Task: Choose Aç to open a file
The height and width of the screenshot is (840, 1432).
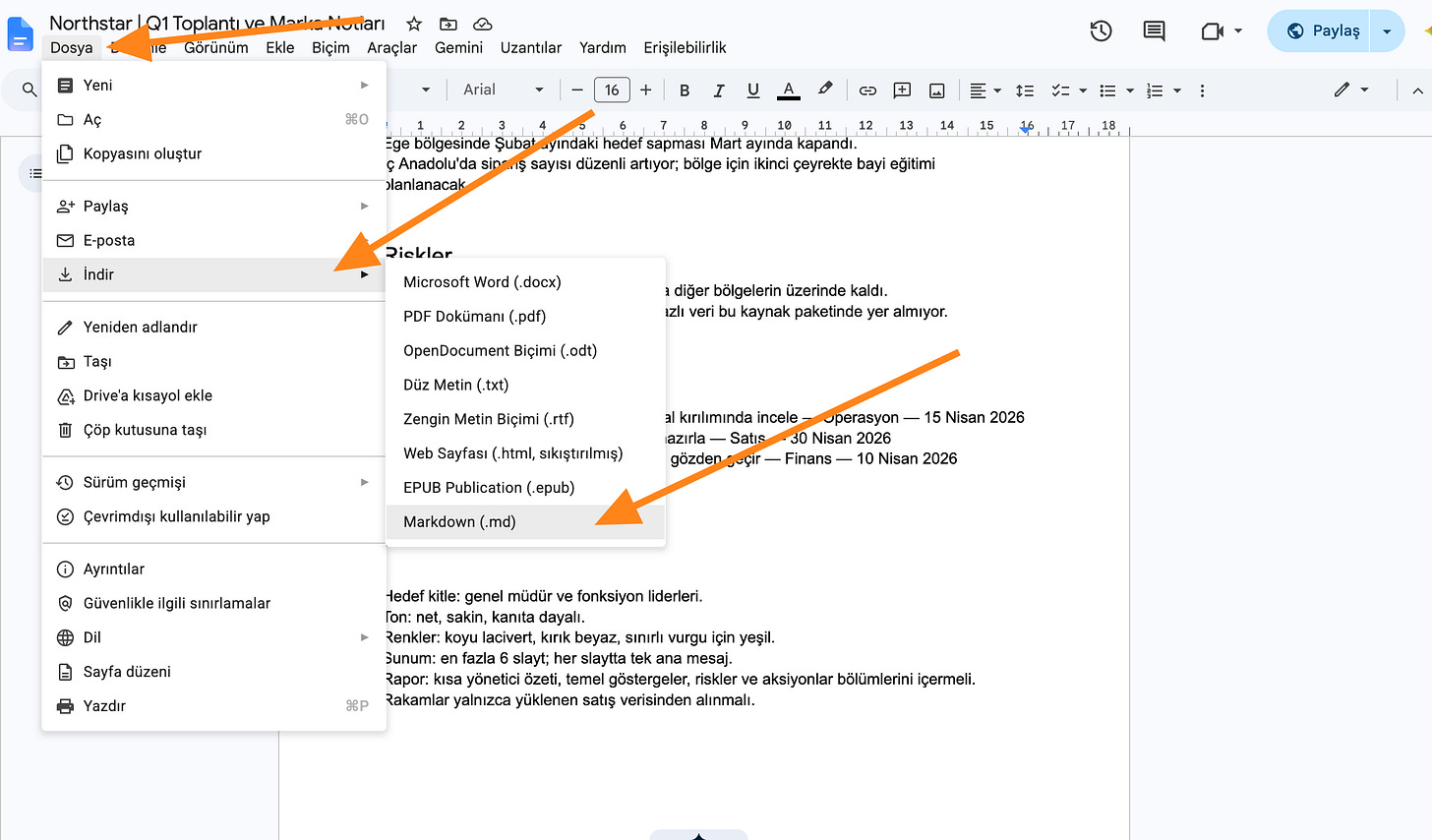Action: point(214,120)
